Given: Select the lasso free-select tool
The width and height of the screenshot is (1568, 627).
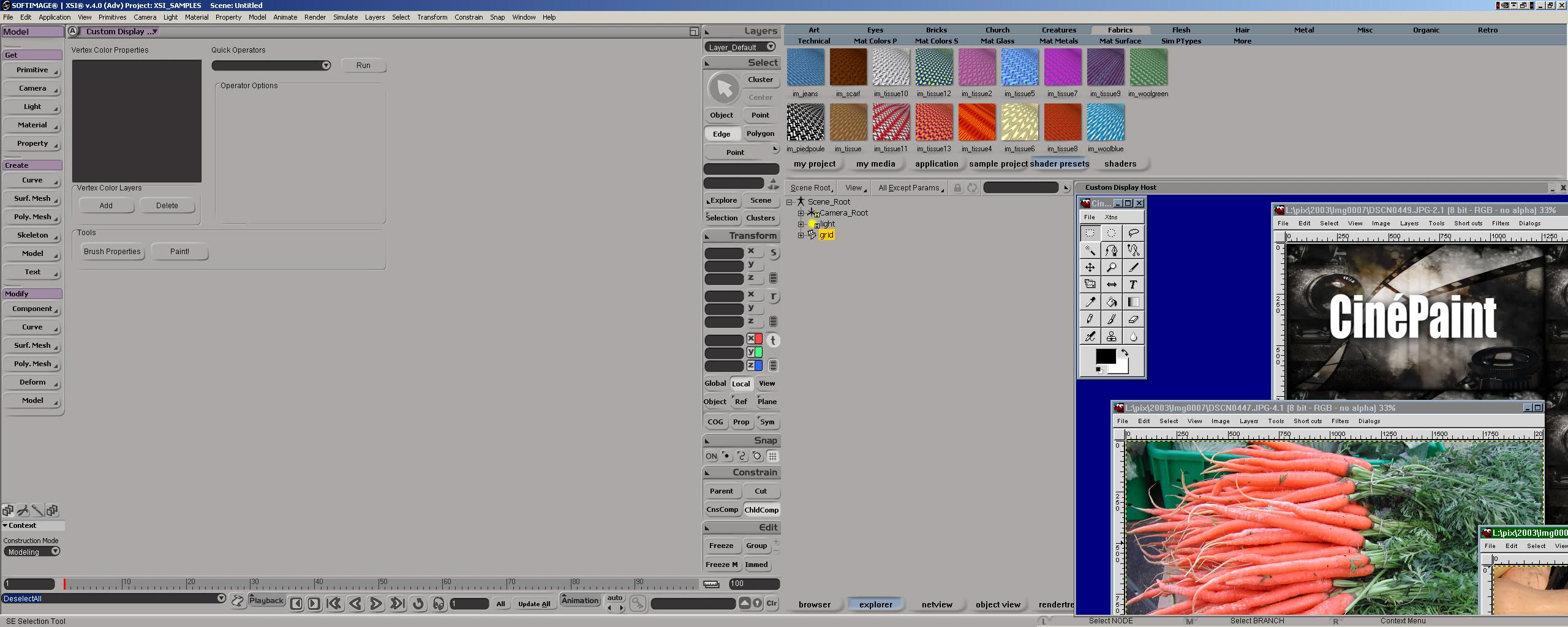Looking at the screenshot, I should point(1133,233).
